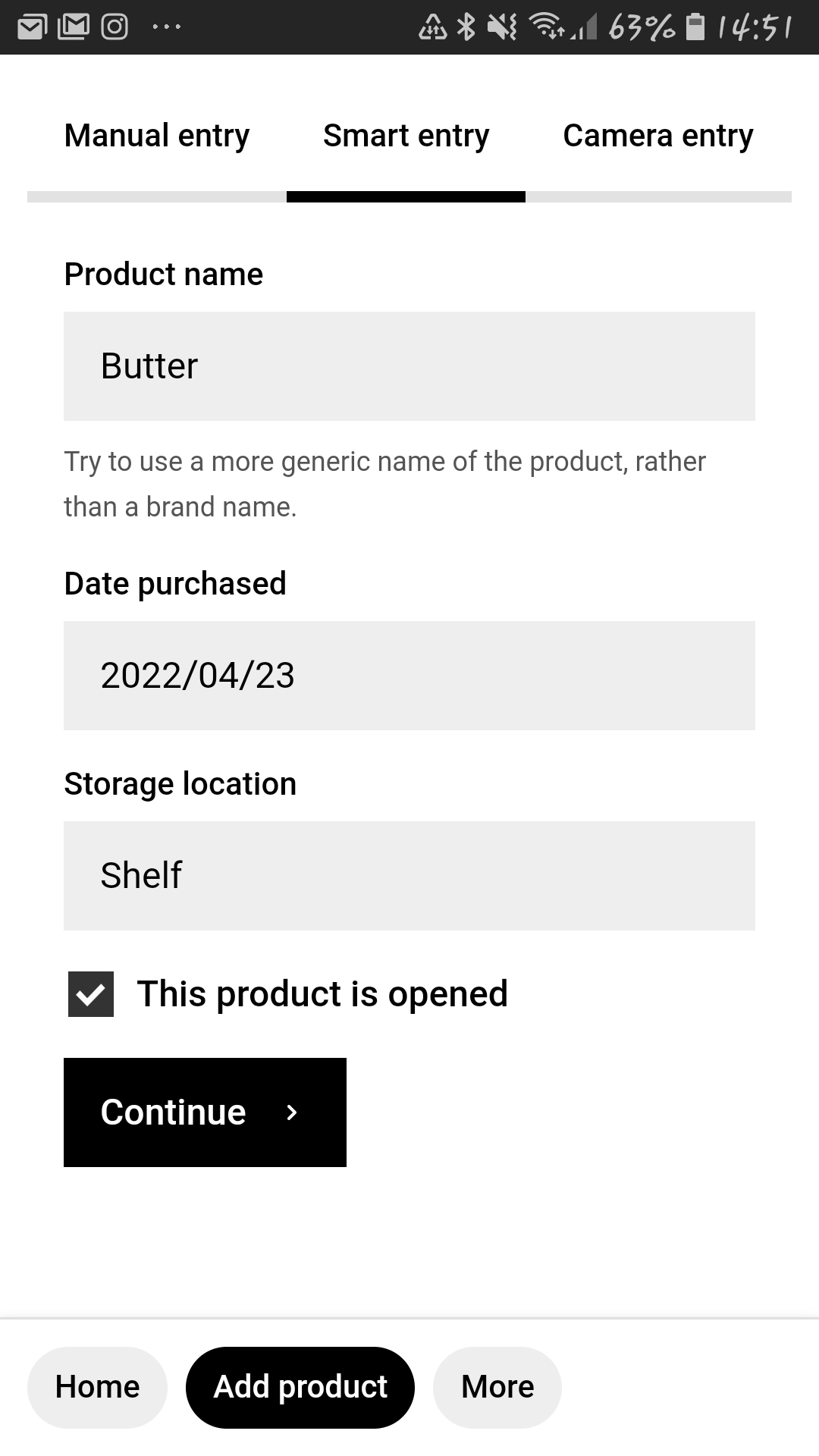Switch to the Manual entry tab
819x1456 pixels.
click(157, 136)
